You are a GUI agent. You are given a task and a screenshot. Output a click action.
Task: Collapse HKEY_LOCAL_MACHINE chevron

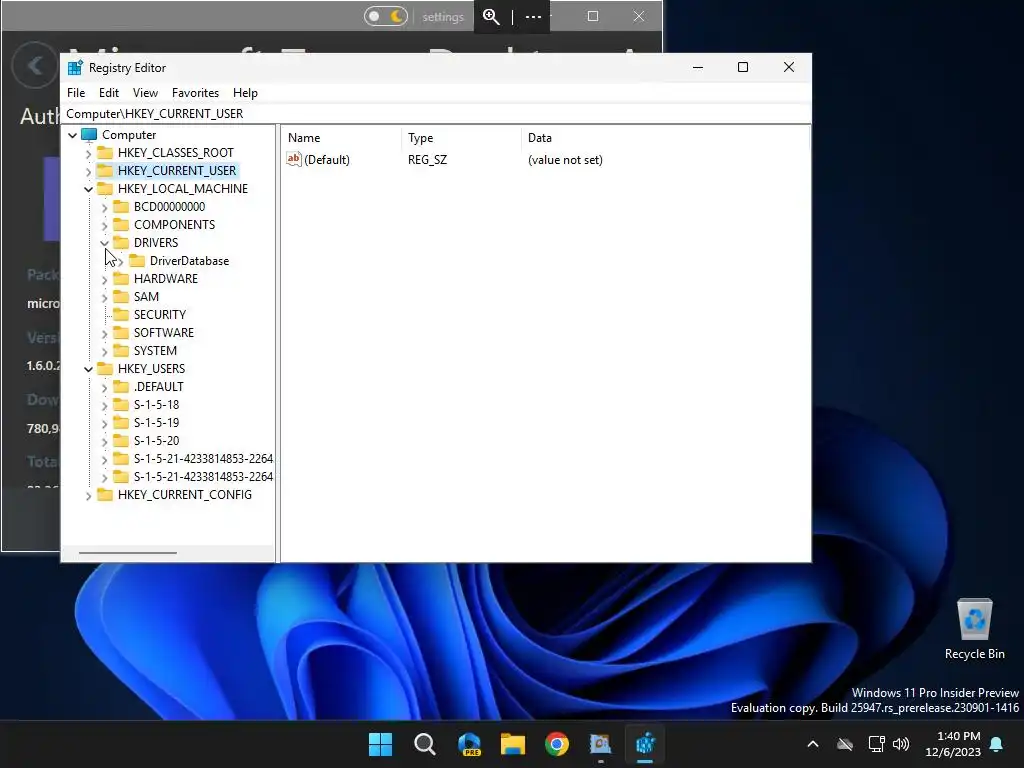click(89, 189)
